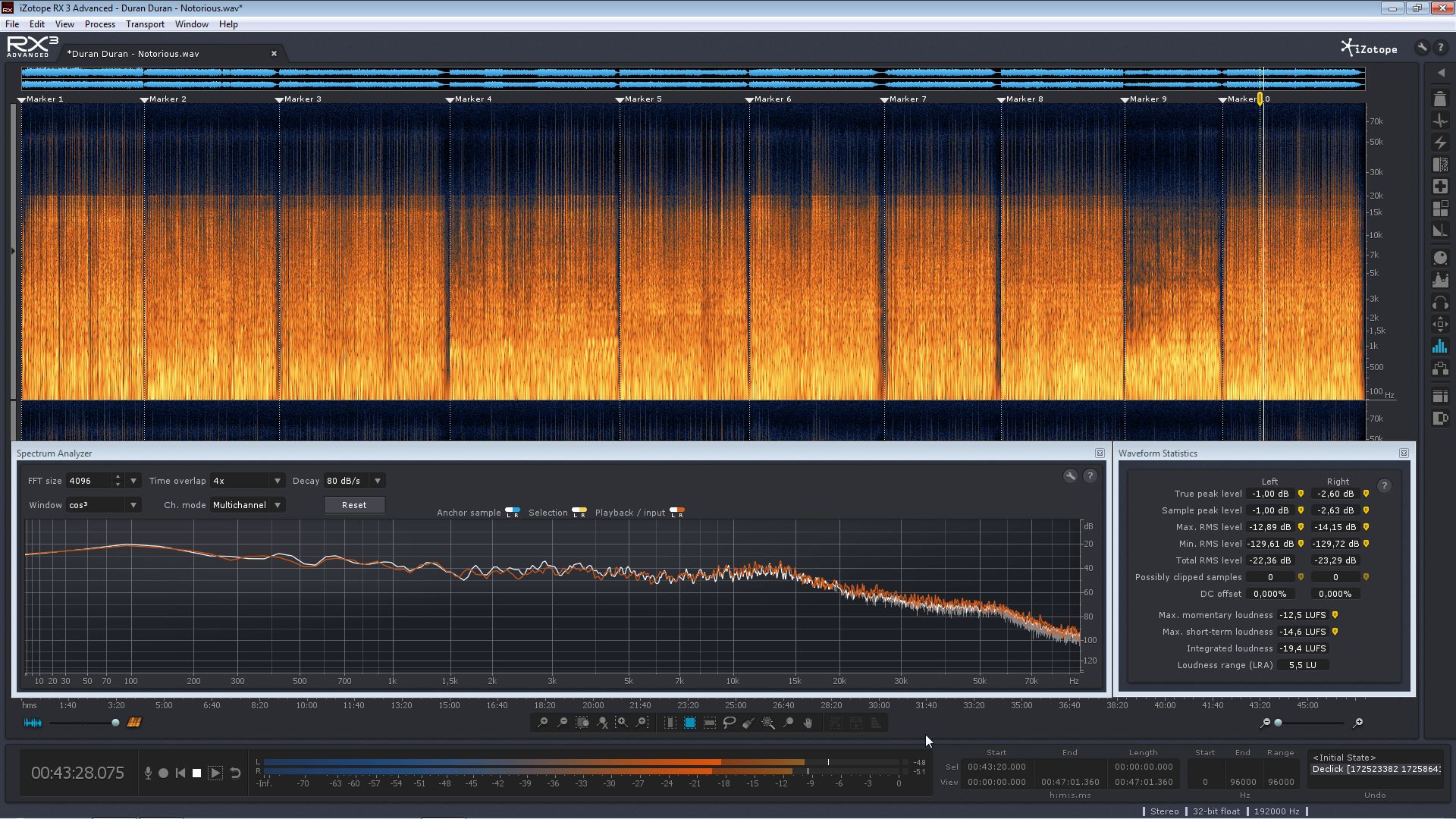
Task: Open the View menu
Action: (64, 24)
